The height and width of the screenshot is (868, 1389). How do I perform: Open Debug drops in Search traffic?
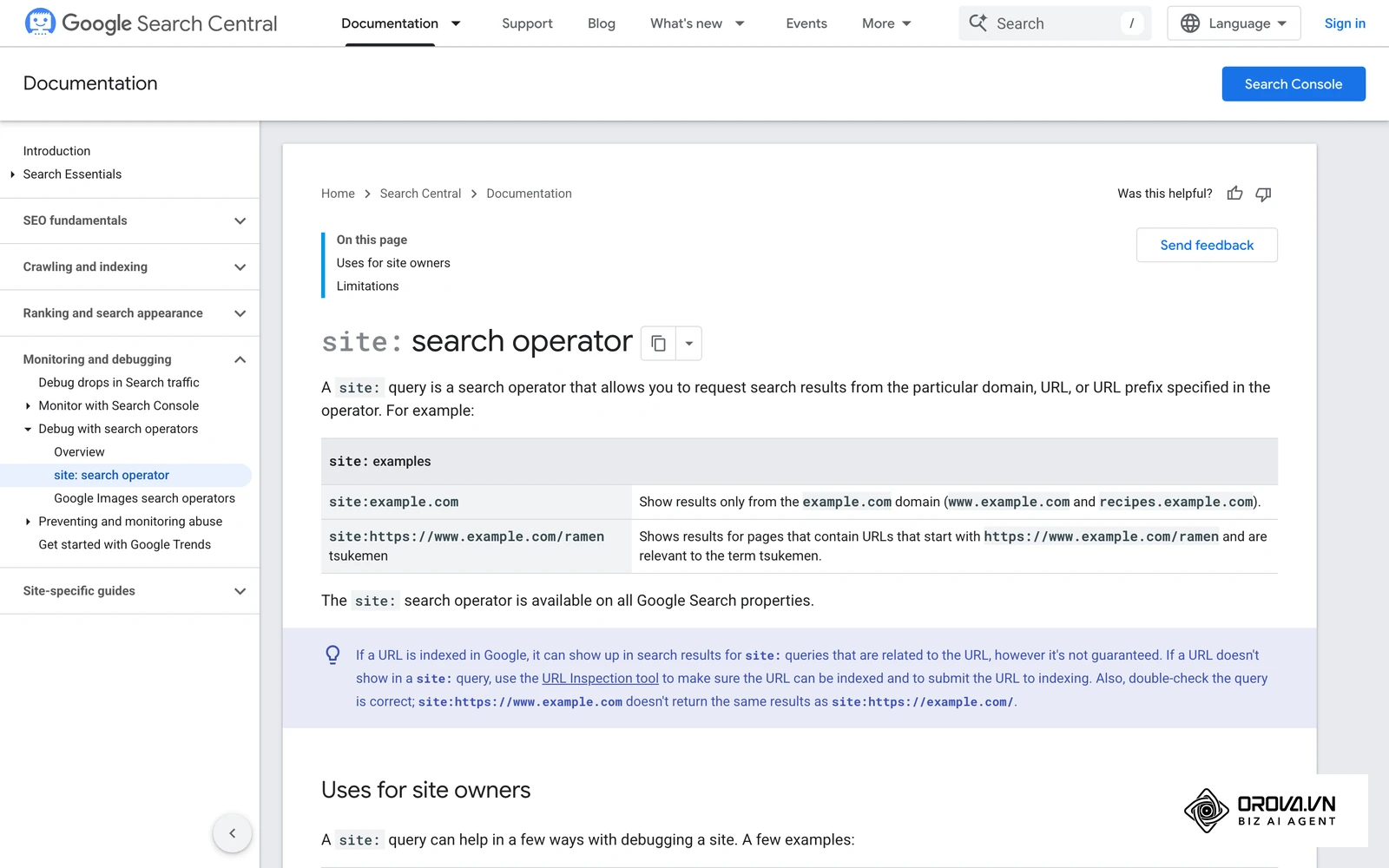[x=119, y=383]
